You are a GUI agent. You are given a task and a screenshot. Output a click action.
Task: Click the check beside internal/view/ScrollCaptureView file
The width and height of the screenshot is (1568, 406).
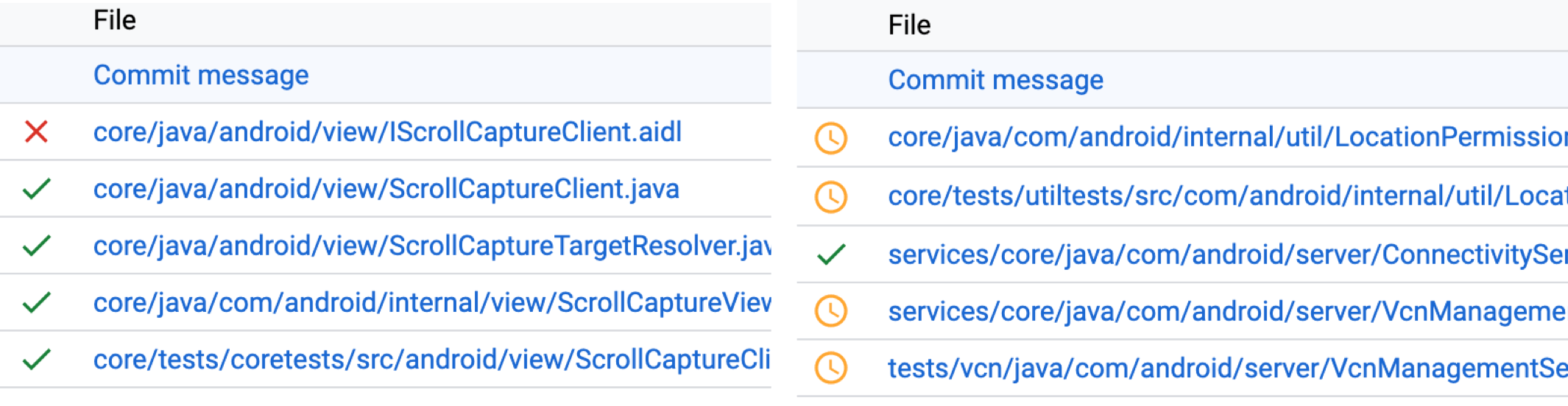[36, 302]
